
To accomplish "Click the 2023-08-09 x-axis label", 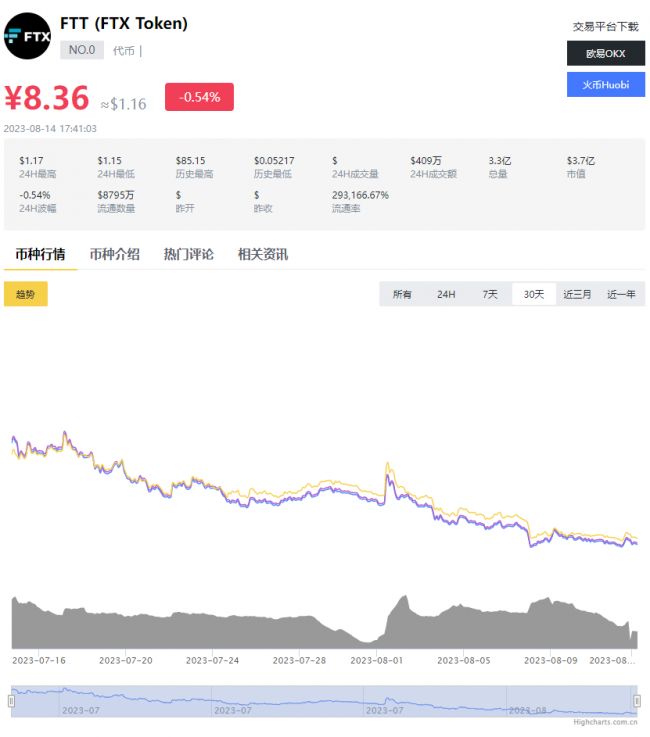I will 550,660.
